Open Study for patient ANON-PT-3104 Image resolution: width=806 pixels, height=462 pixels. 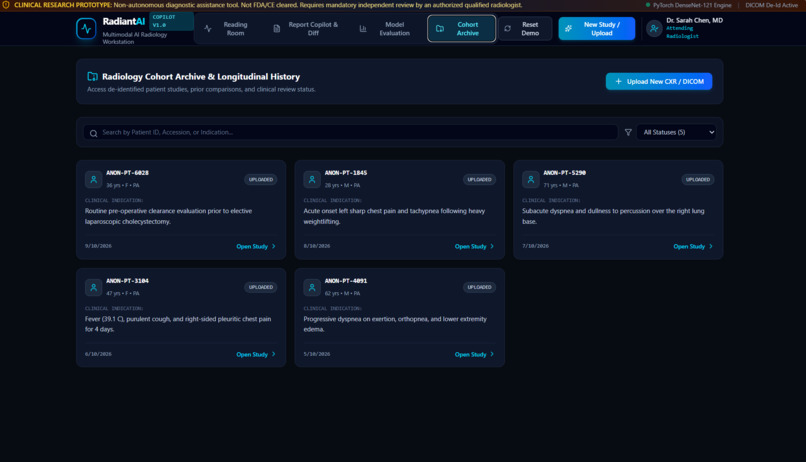[256, 355]
